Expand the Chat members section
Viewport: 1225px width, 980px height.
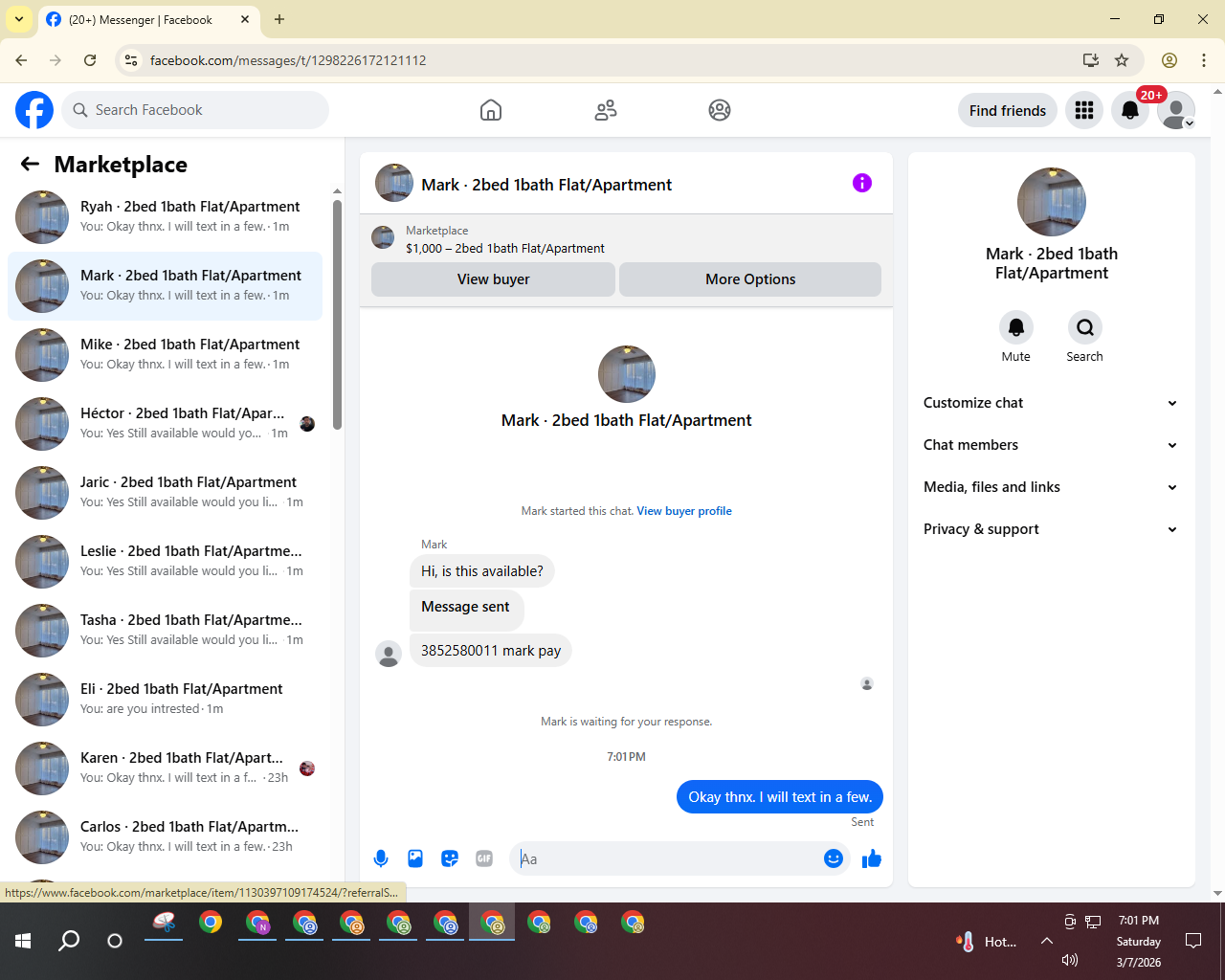point(1051,445)
